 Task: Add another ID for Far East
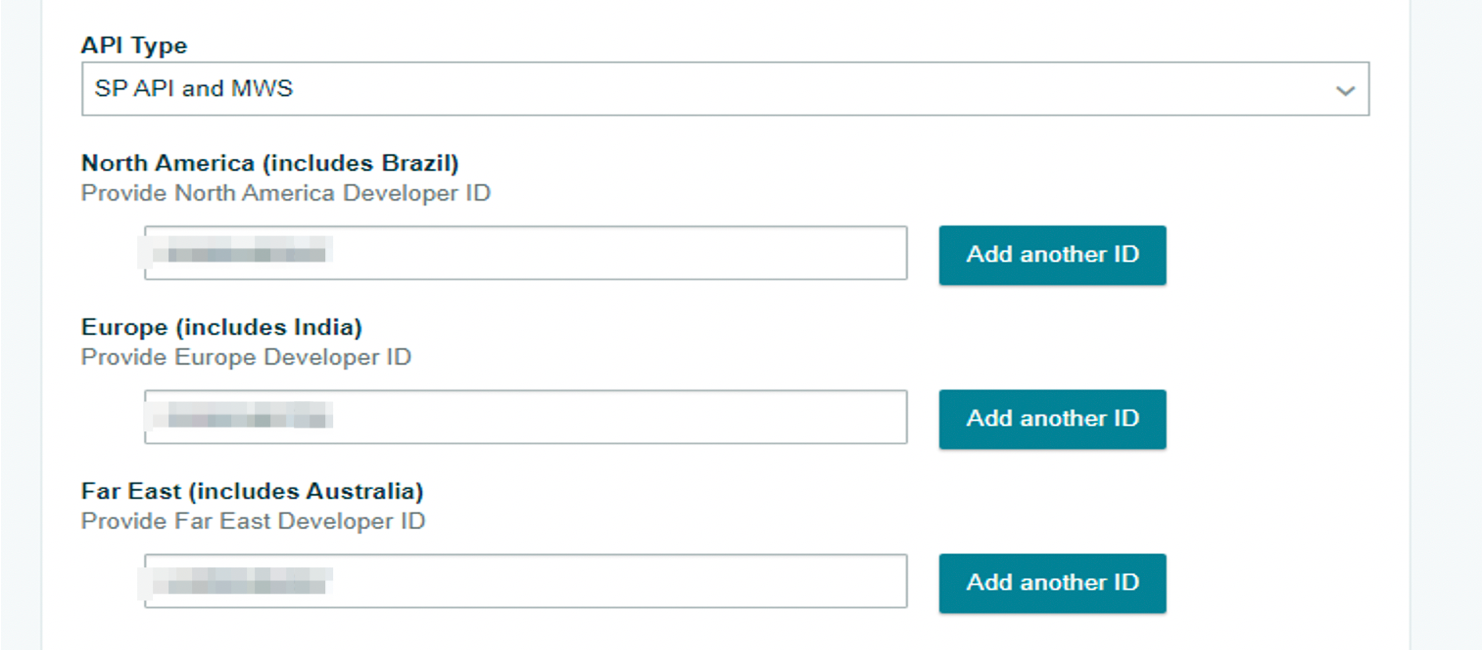click(x=1052, y=583)
